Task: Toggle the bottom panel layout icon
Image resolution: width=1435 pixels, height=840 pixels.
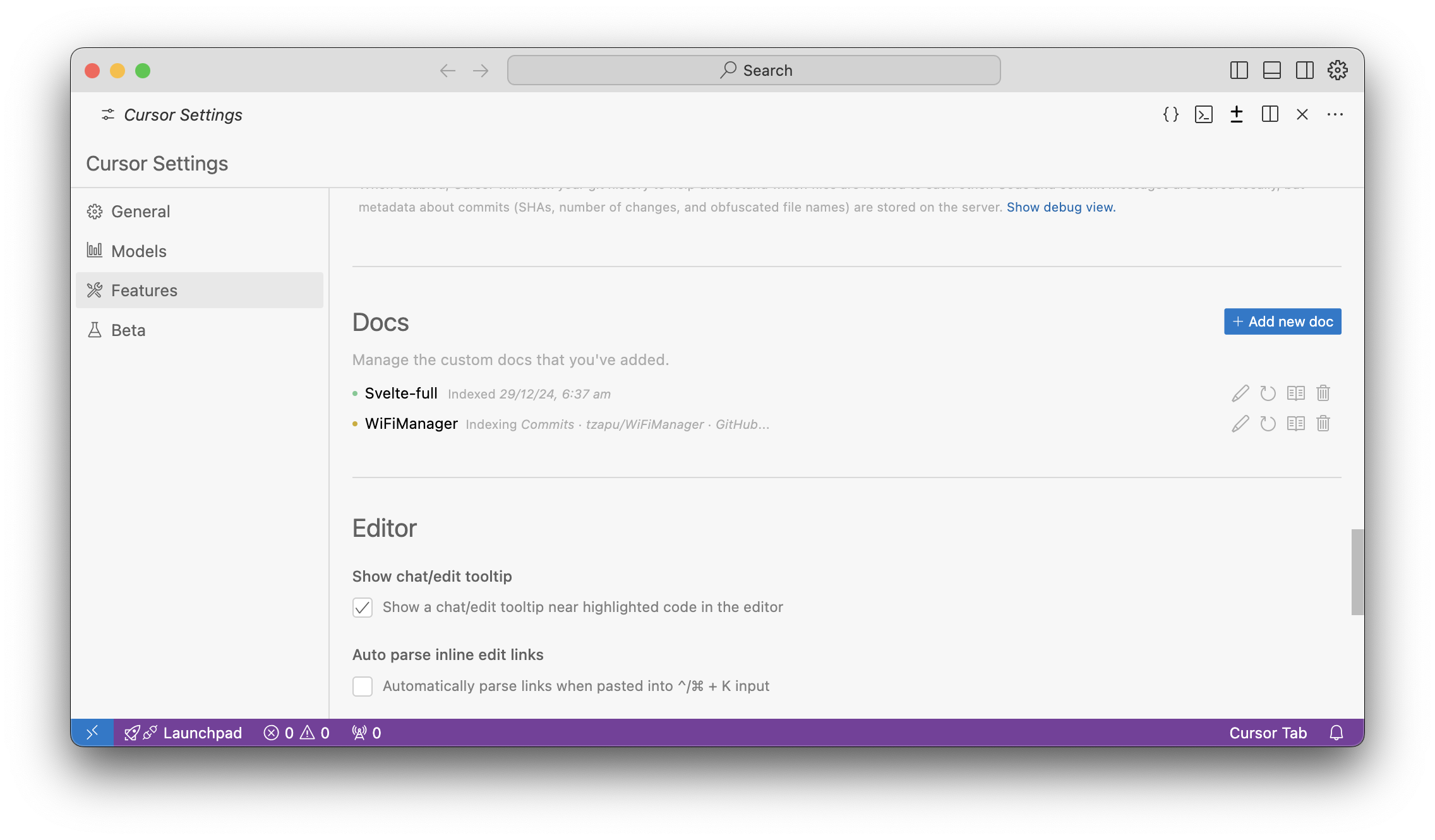Action: [x=1272, y=70]
